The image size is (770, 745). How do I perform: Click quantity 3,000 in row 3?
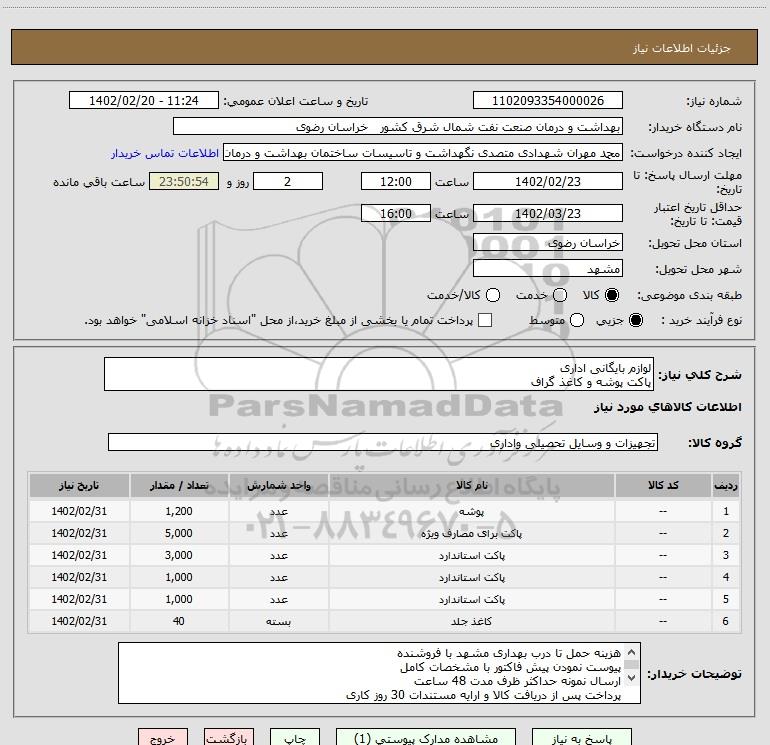click(x=179, y=555)
